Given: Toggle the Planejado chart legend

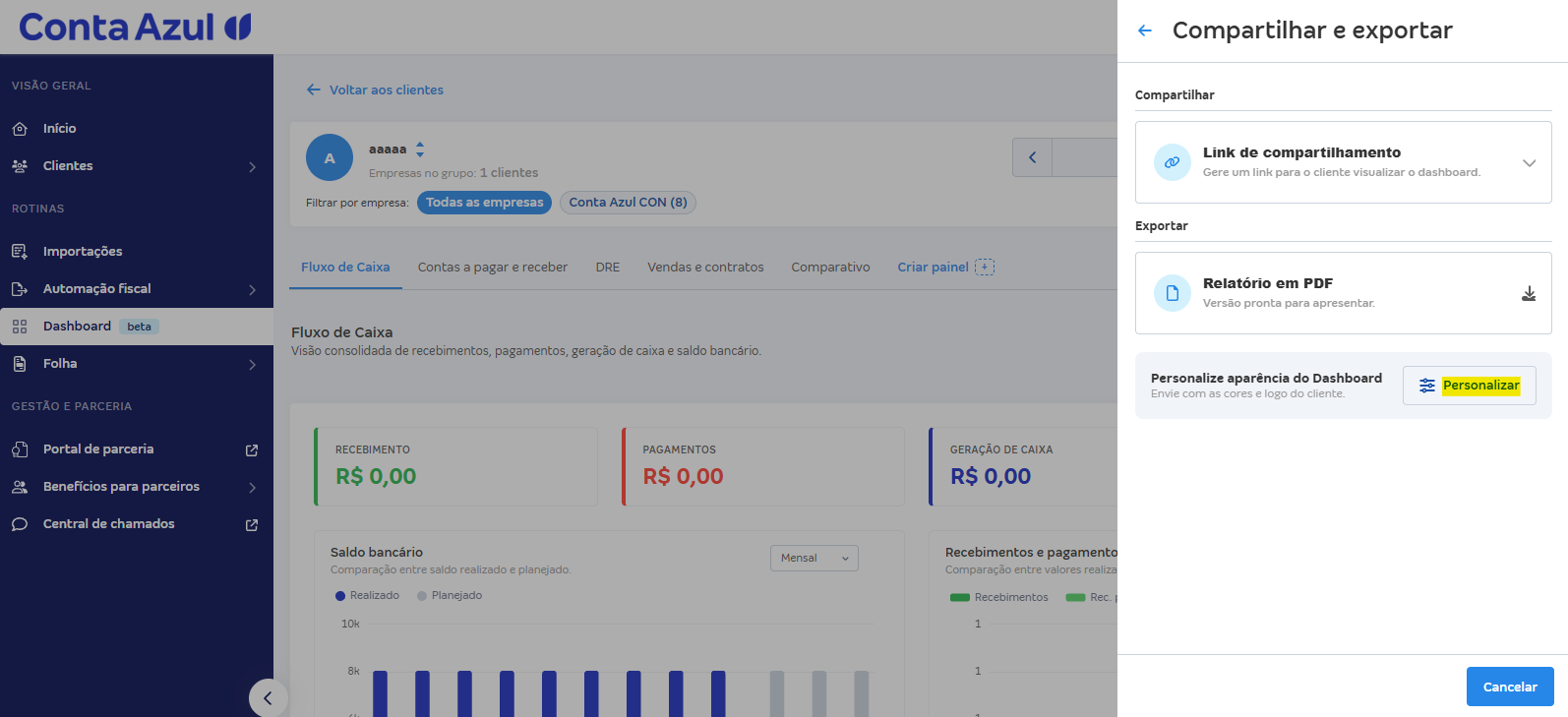Looking at the screenshot, I should [450, 596].
